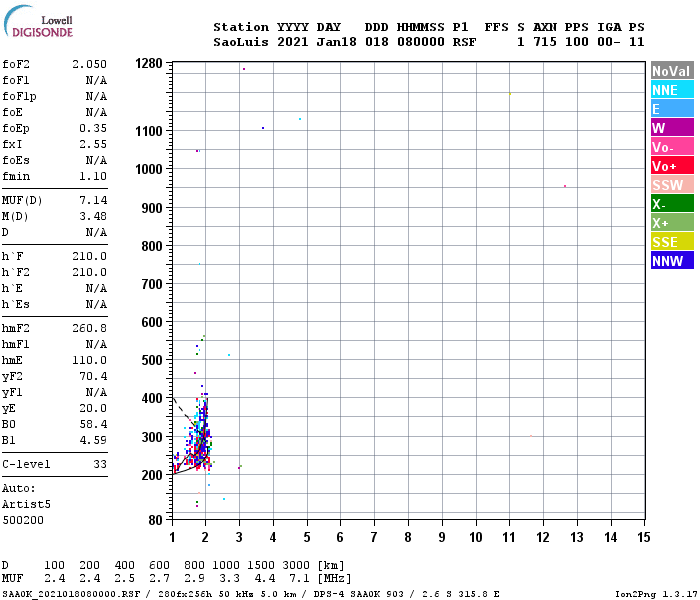
Task: Click the hmE value 110.0
Action: pyautogui.click(x=89, y=360)
